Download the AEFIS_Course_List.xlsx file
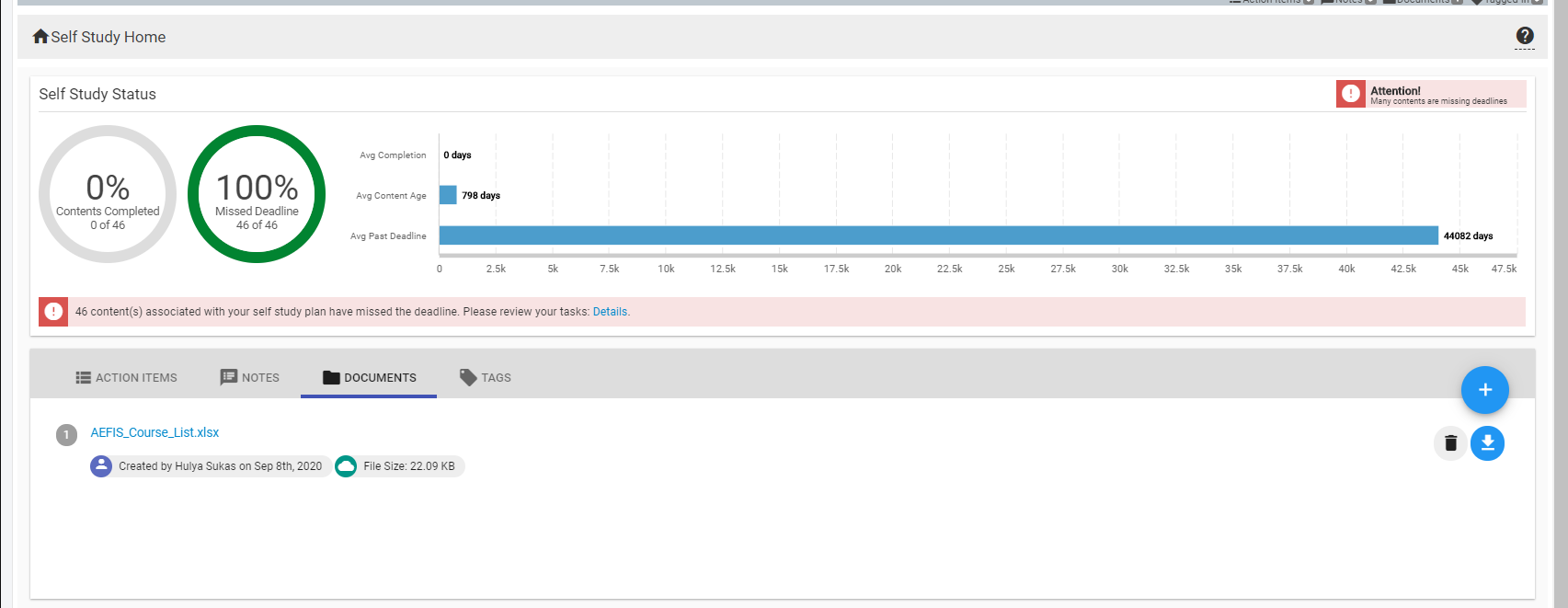The width and height of the screenshot is (1568, 608). tap(1487, 443)
